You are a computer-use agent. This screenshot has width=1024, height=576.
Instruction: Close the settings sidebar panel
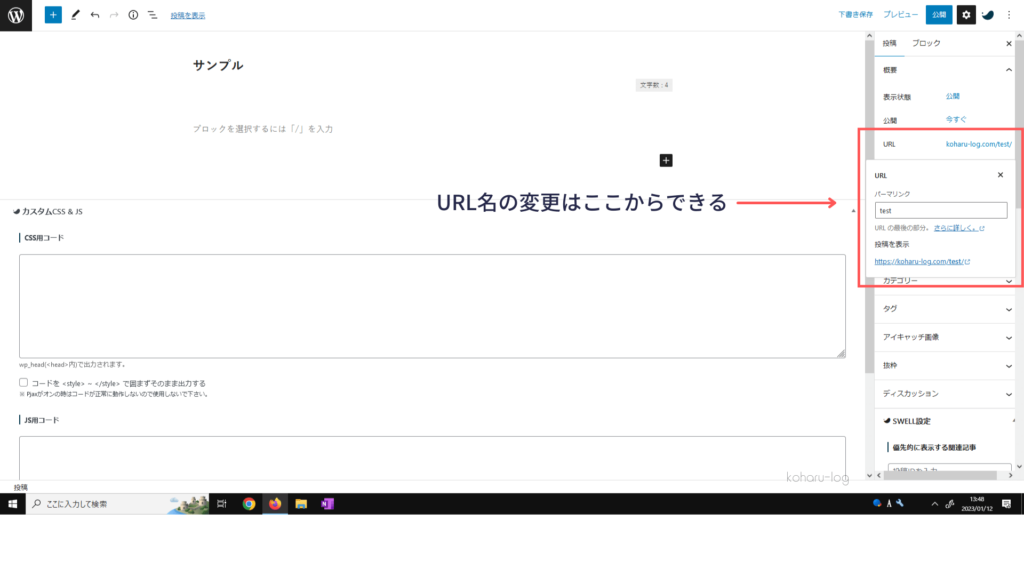[1008, 44]
